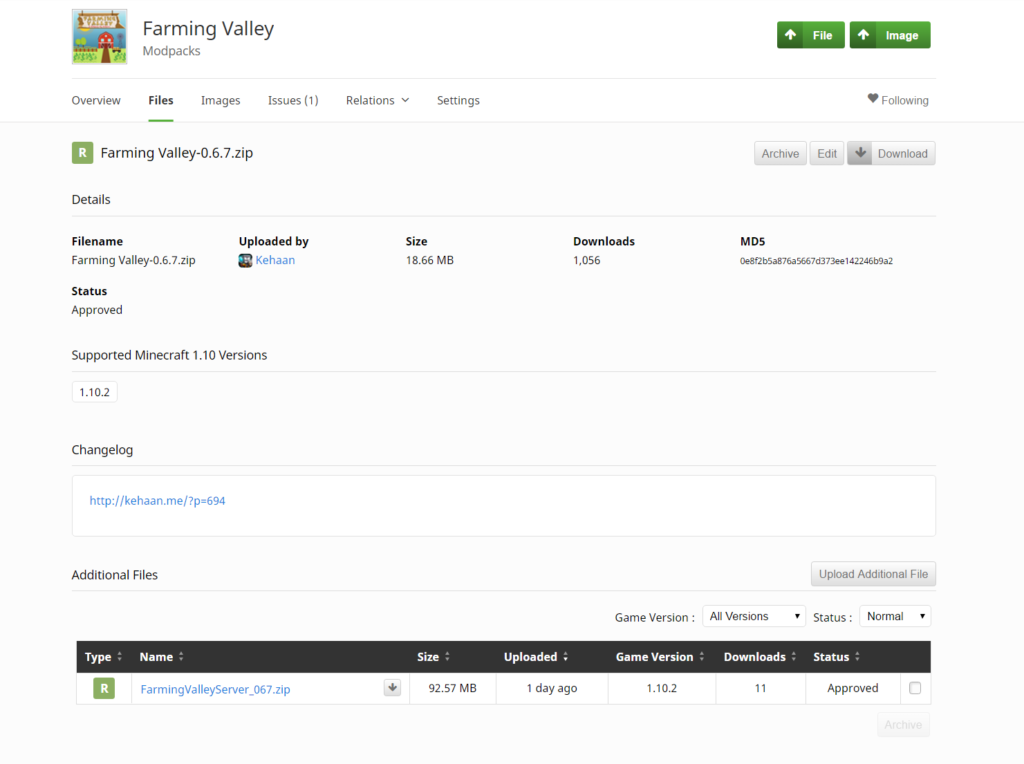Click the 92.57 MB size cell
Viewport: 1024px width, 764px height.
(453, 688)
